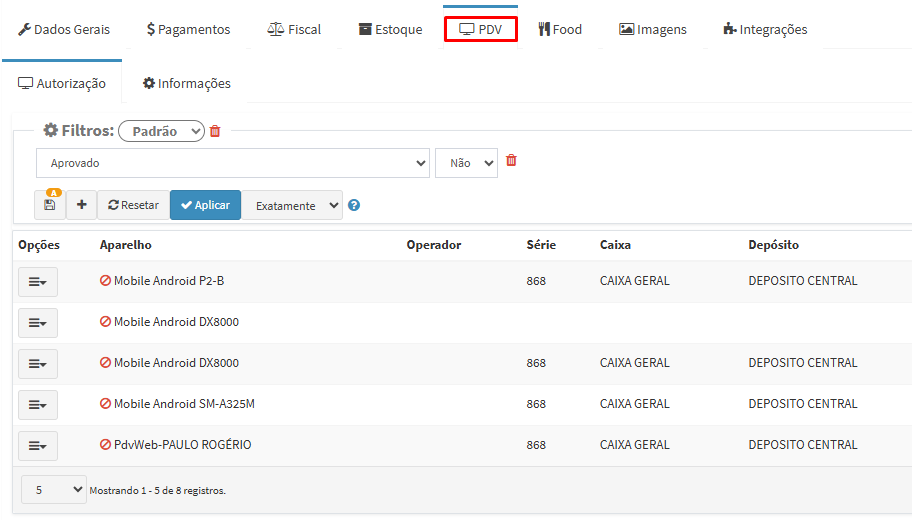
Task: Open options menu for PdvWeb-PAULO ROGÉRIO
Action: tap(38, 446)
